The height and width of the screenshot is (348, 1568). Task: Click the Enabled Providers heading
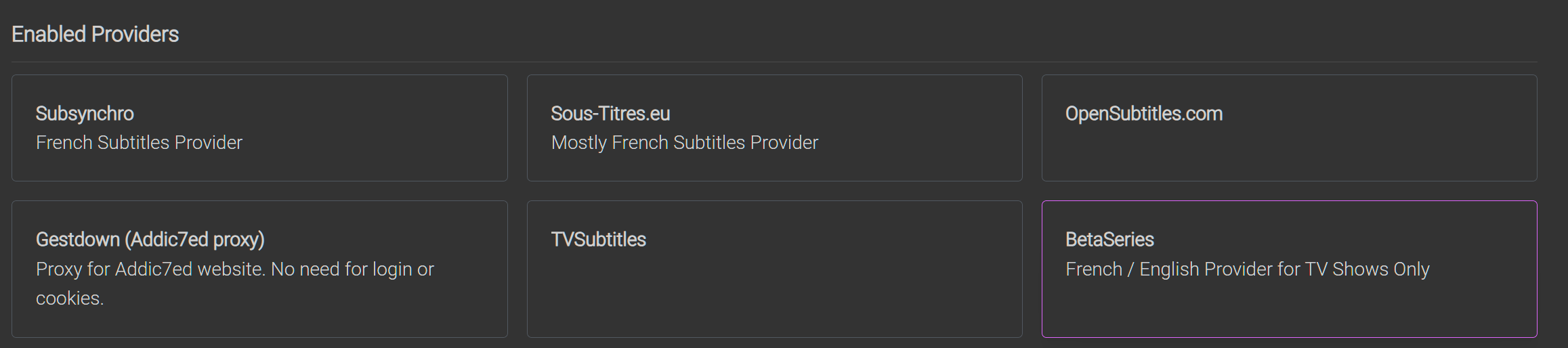pos(95,35)
